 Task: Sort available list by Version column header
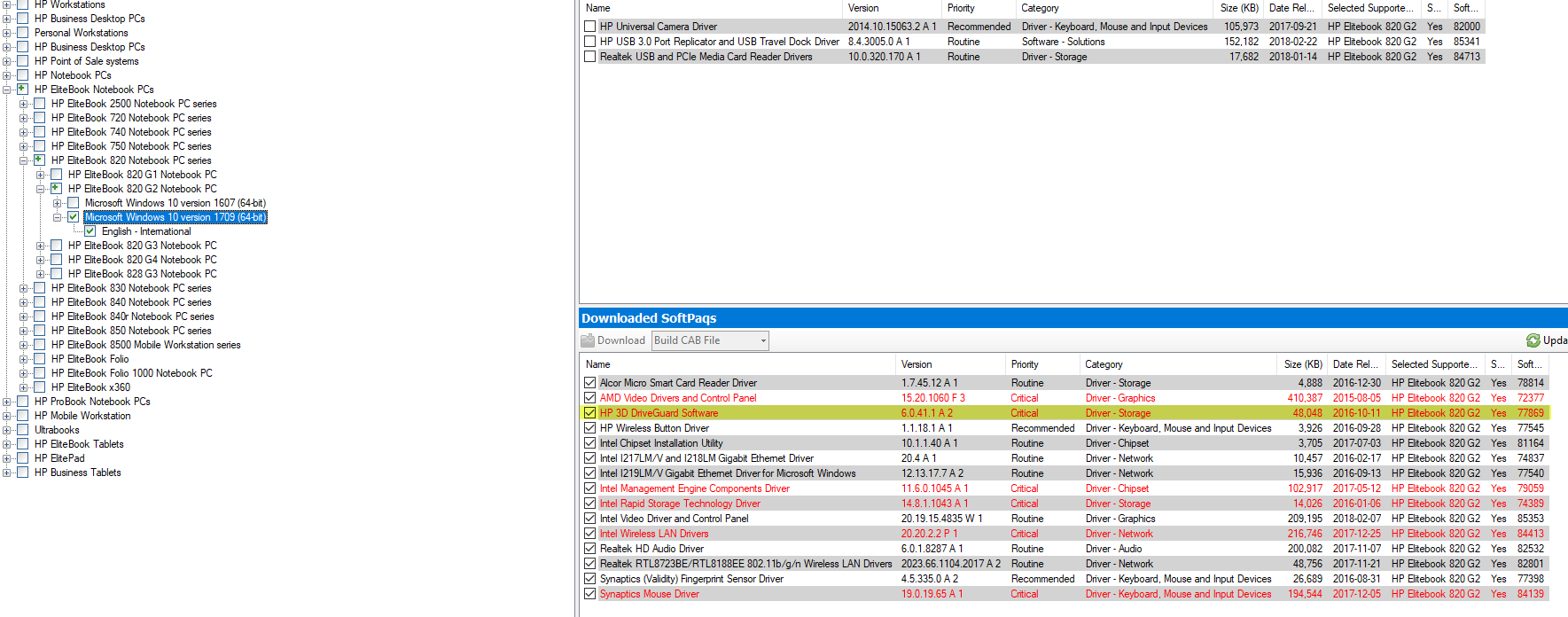point(891,8)
